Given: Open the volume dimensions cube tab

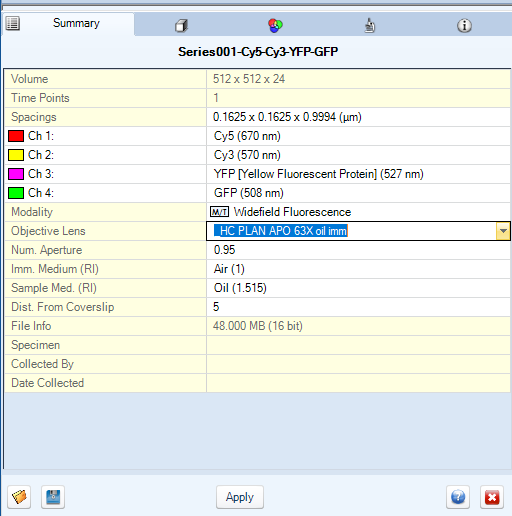Looking at the screenshot, I should point(181,25).
